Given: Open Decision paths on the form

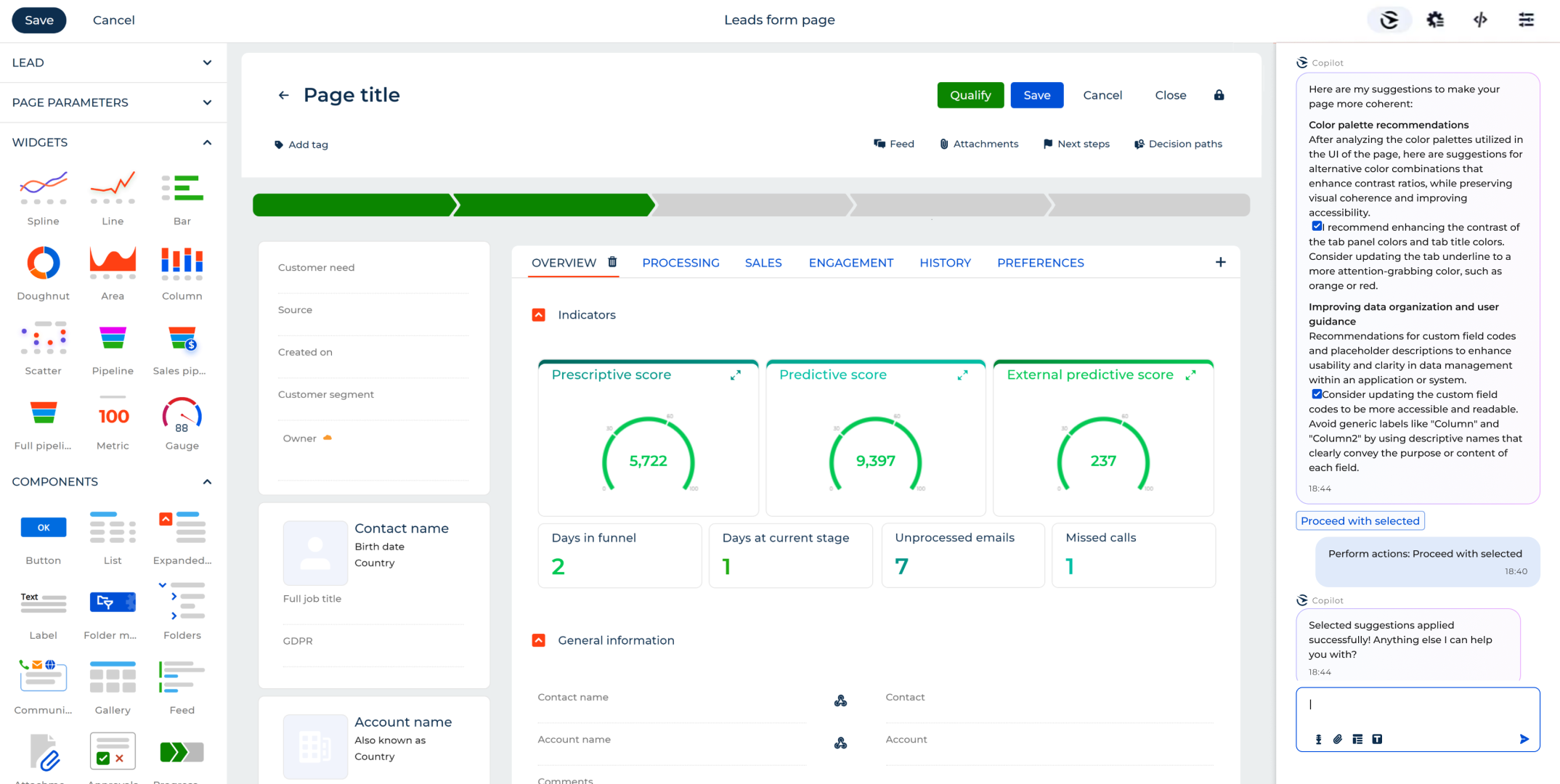Looking at the screenshot, I should tap(1178, 144).
